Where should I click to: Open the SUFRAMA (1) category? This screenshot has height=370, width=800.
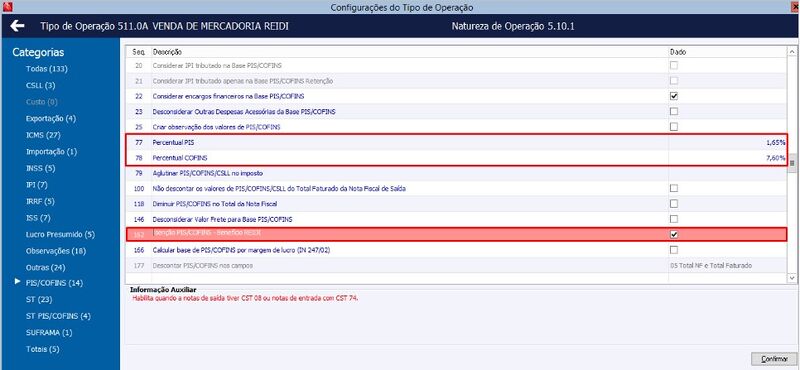[x=49, y=333]
